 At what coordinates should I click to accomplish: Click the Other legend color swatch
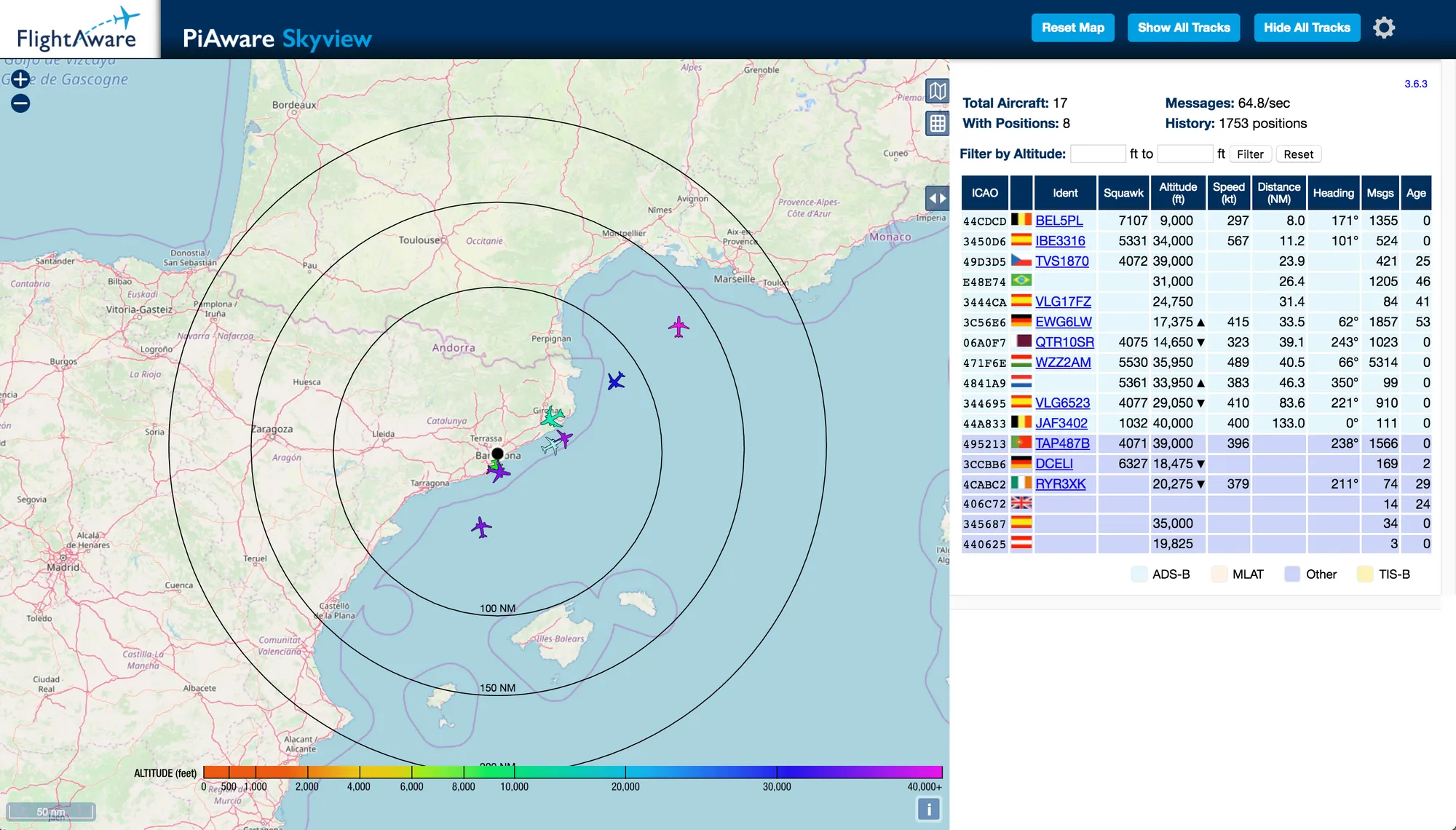click(1292, 574)
